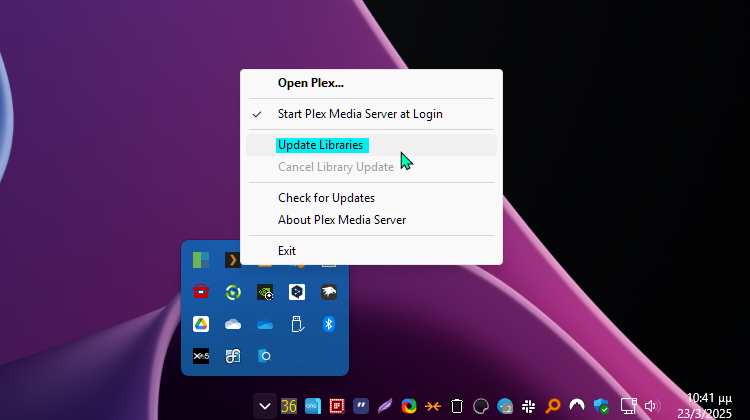Open the red toolbox tray icon

[x=201, y=292]
